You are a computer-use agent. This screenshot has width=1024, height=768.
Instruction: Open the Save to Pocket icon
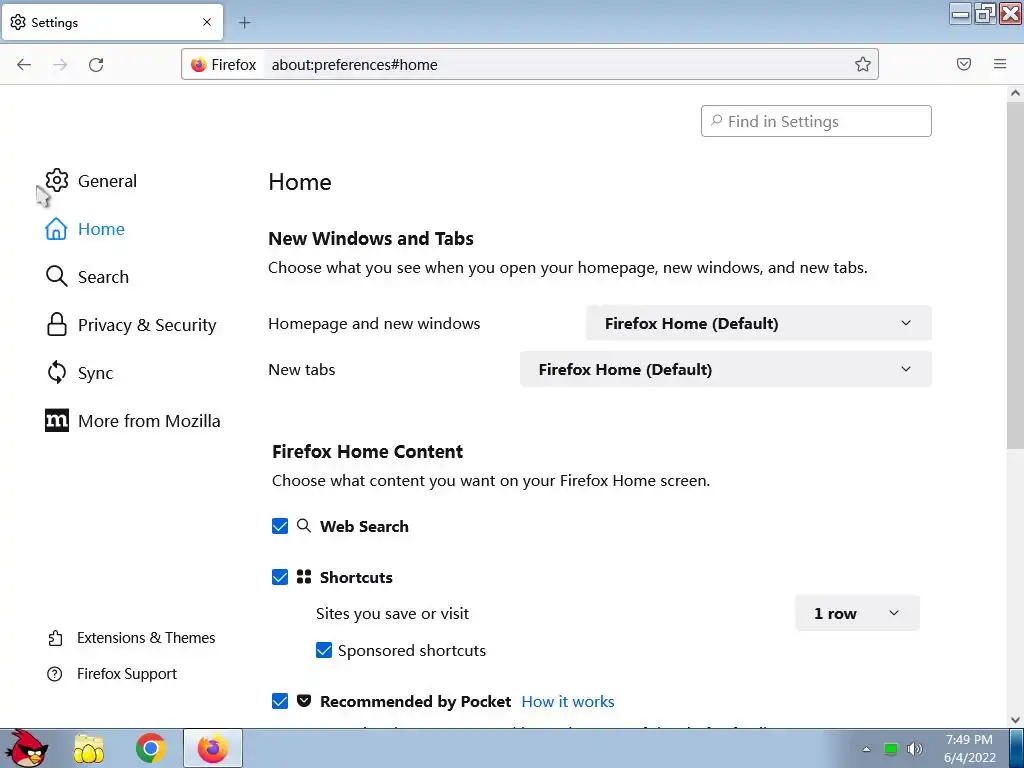click(964, 64)
